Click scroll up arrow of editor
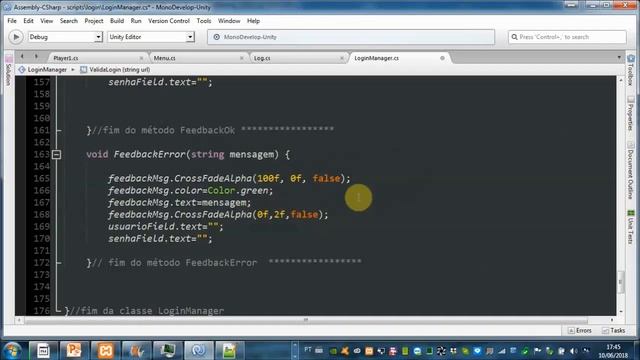 tap(621, 80)
